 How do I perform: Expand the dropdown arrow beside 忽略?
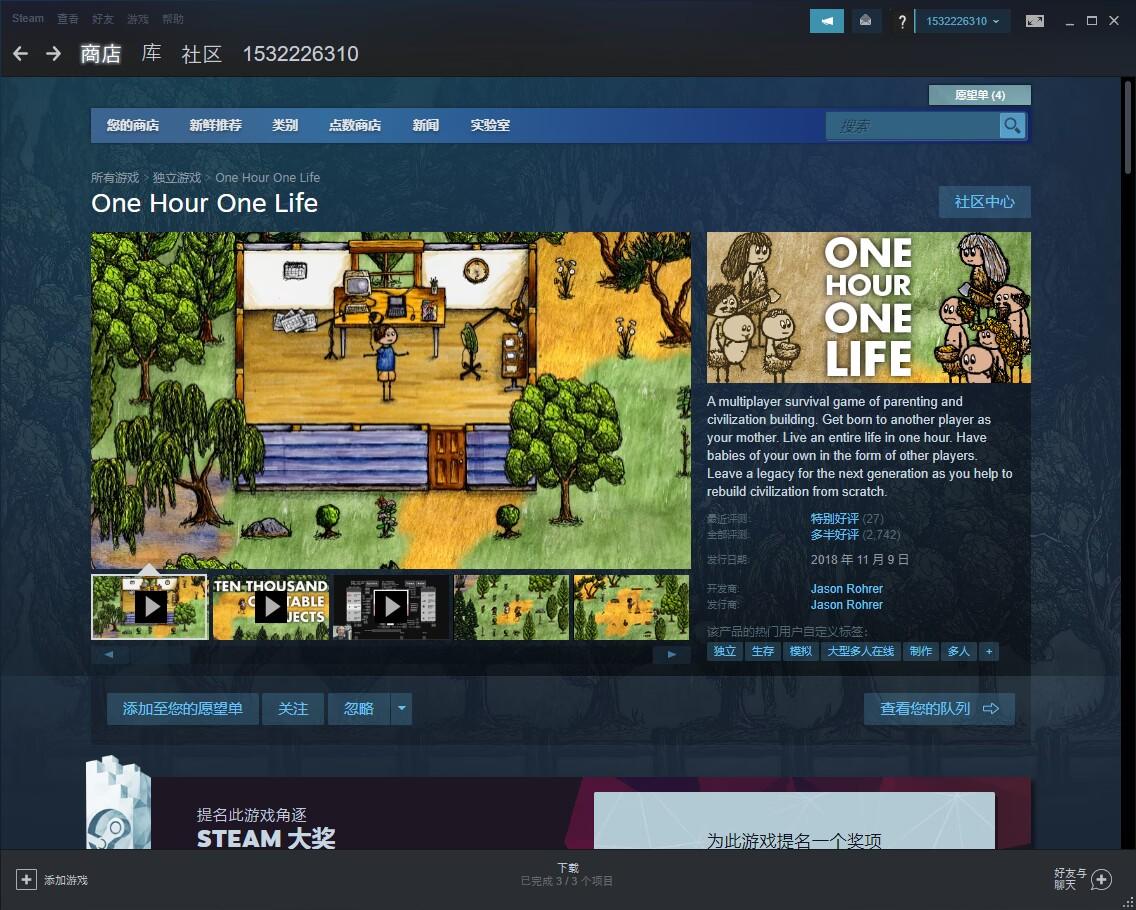[401, 709]
